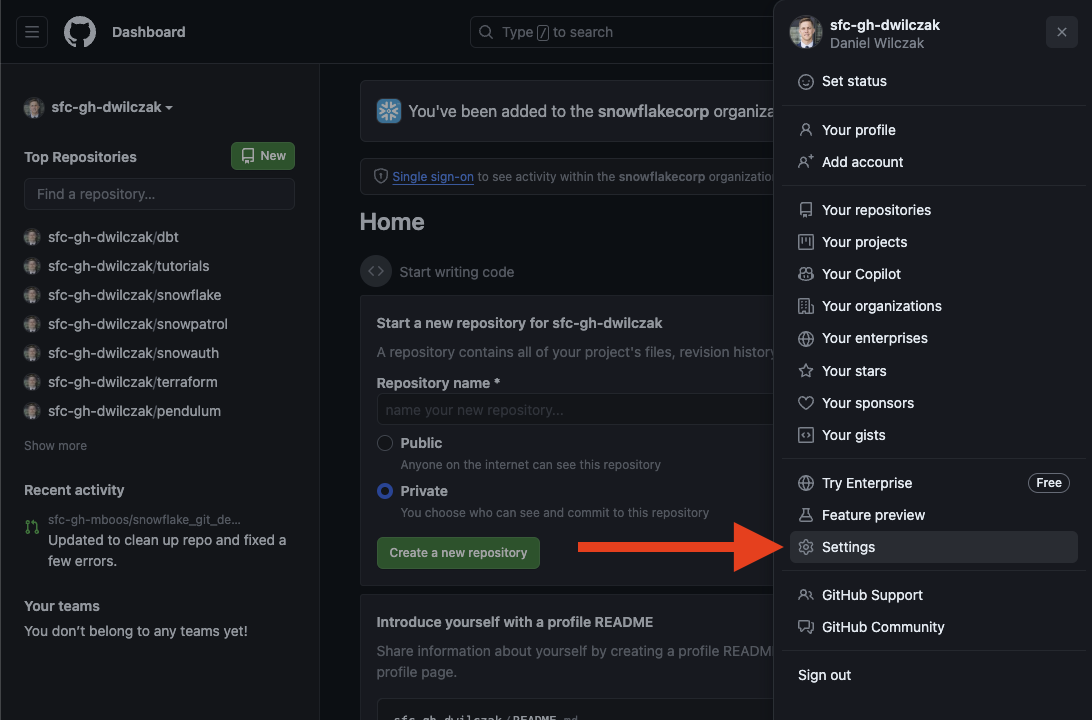Click the star icon for Your stars
Viewport: 1092px width, 720px height.
tap(806, 371)
